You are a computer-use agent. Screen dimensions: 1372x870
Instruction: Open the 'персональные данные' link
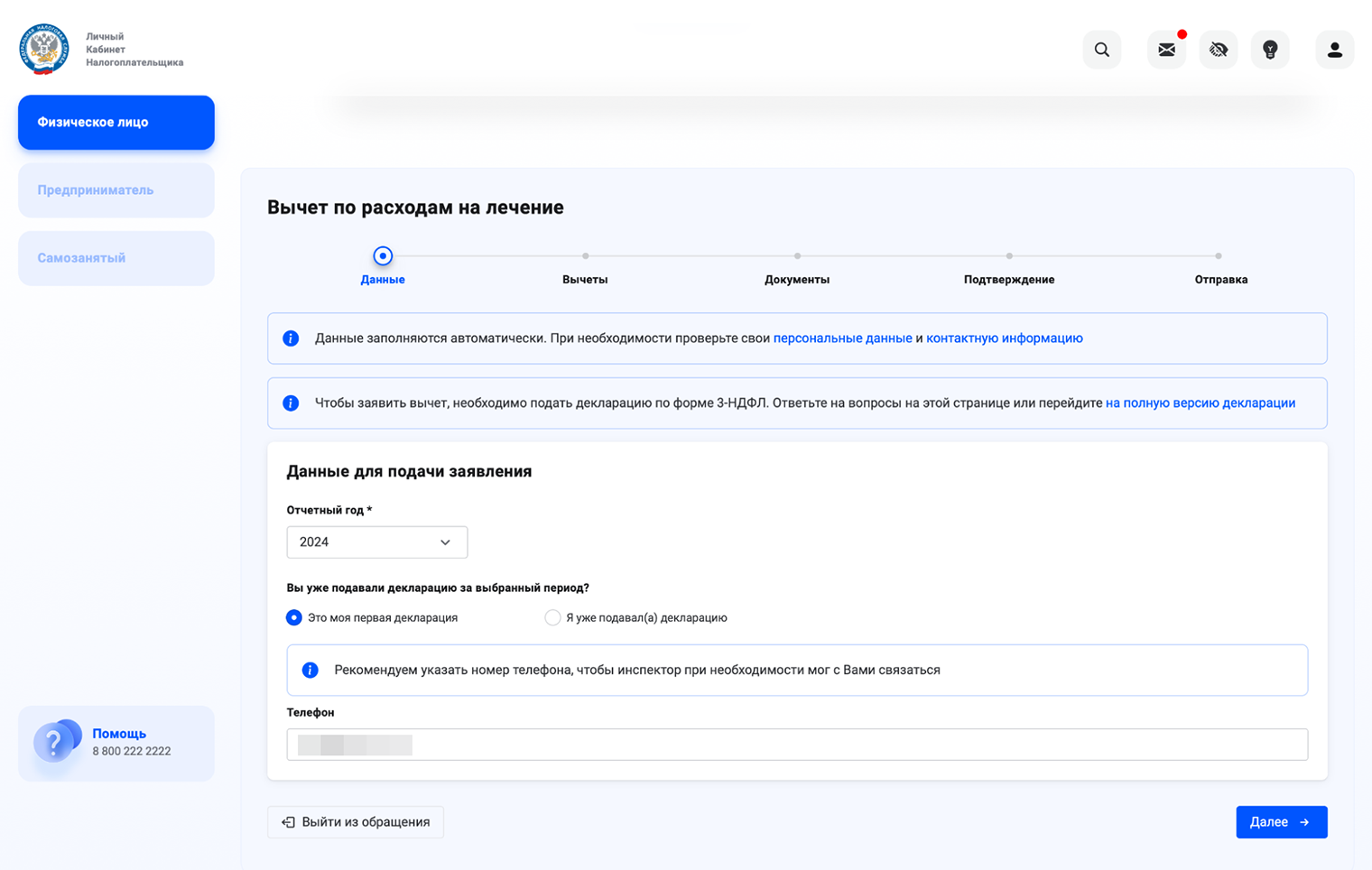pyautogui.click(x=842, y=338)
